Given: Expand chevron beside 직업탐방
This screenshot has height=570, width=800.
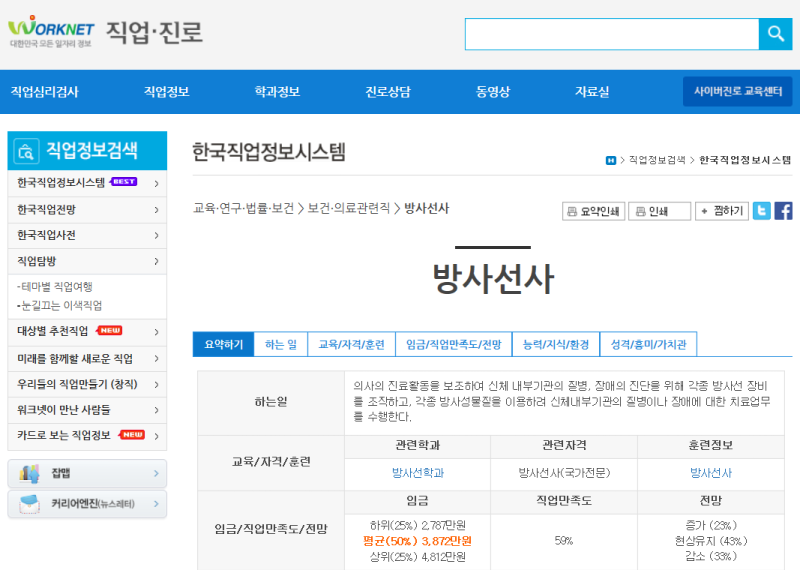Looking at the screenshot, I should pos(156,261).
